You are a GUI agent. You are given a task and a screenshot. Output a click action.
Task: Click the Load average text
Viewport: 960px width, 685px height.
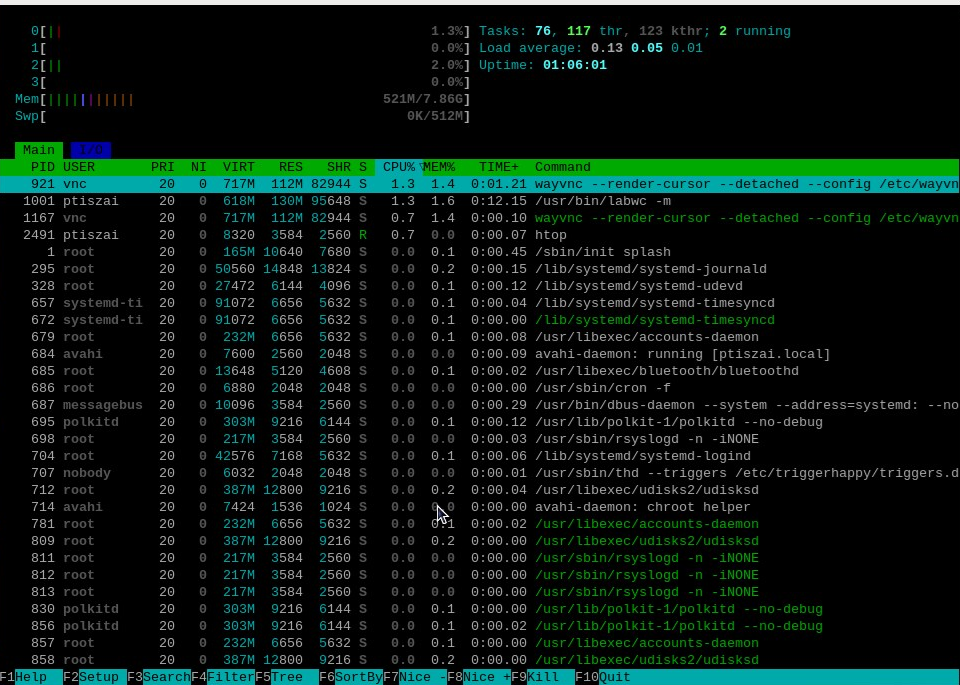pyautogui.click(x=591, y=48)
